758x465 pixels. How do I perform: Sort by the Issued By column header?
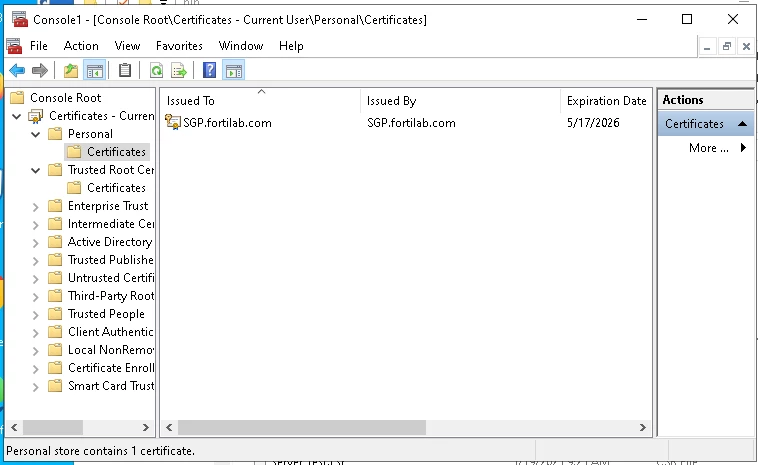[x=460, y=101]
